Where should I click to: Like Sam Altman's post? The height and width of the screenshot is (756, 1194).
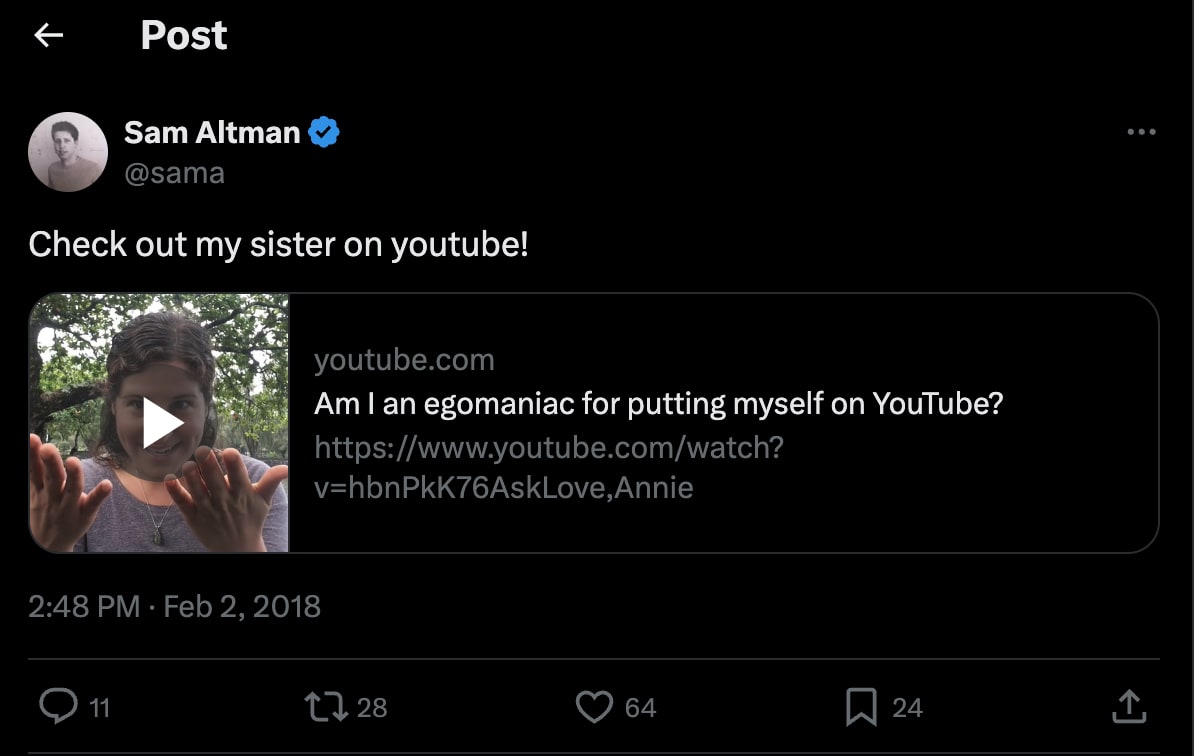coord(594,706)
